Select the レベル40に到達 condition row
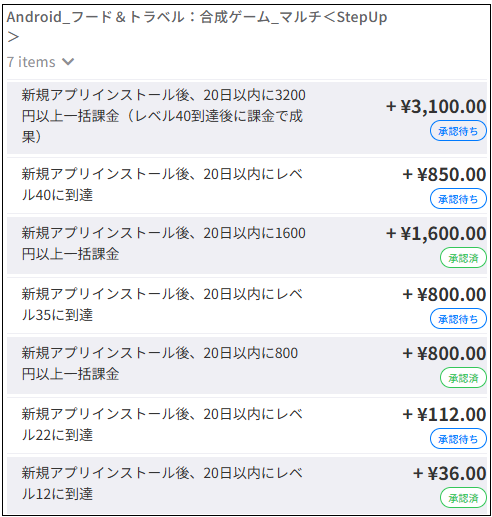This screenshot has height=517, width=492. click(x=247, y=185)
